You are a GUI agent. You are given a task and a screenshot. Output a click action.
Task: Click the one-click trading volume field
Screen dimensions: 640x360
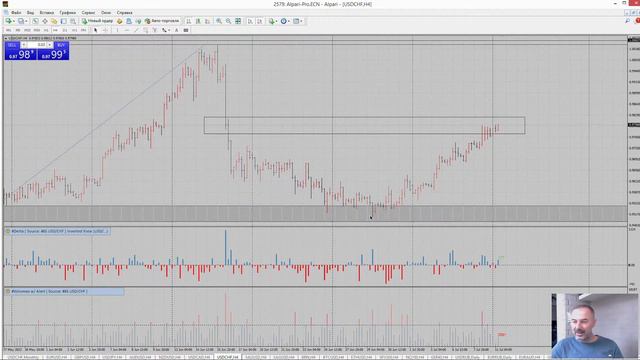[37, 45]
